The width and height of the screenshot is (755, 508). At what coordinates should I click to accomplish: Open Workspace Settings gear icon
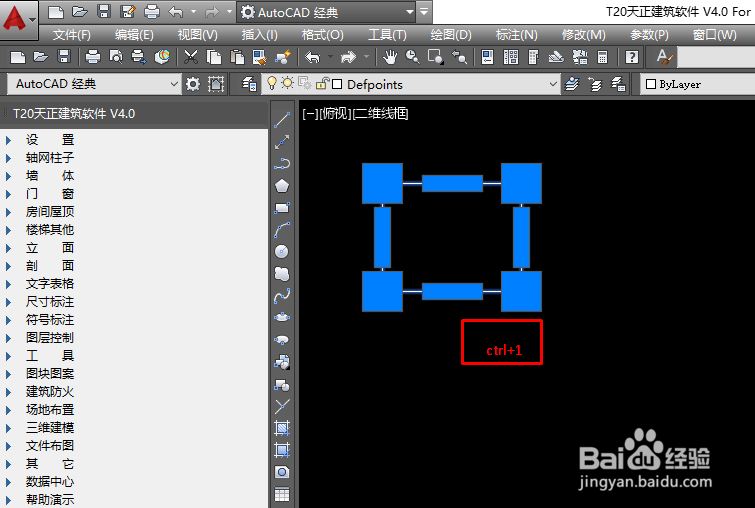pyautogui.click(x=193, y=84)
